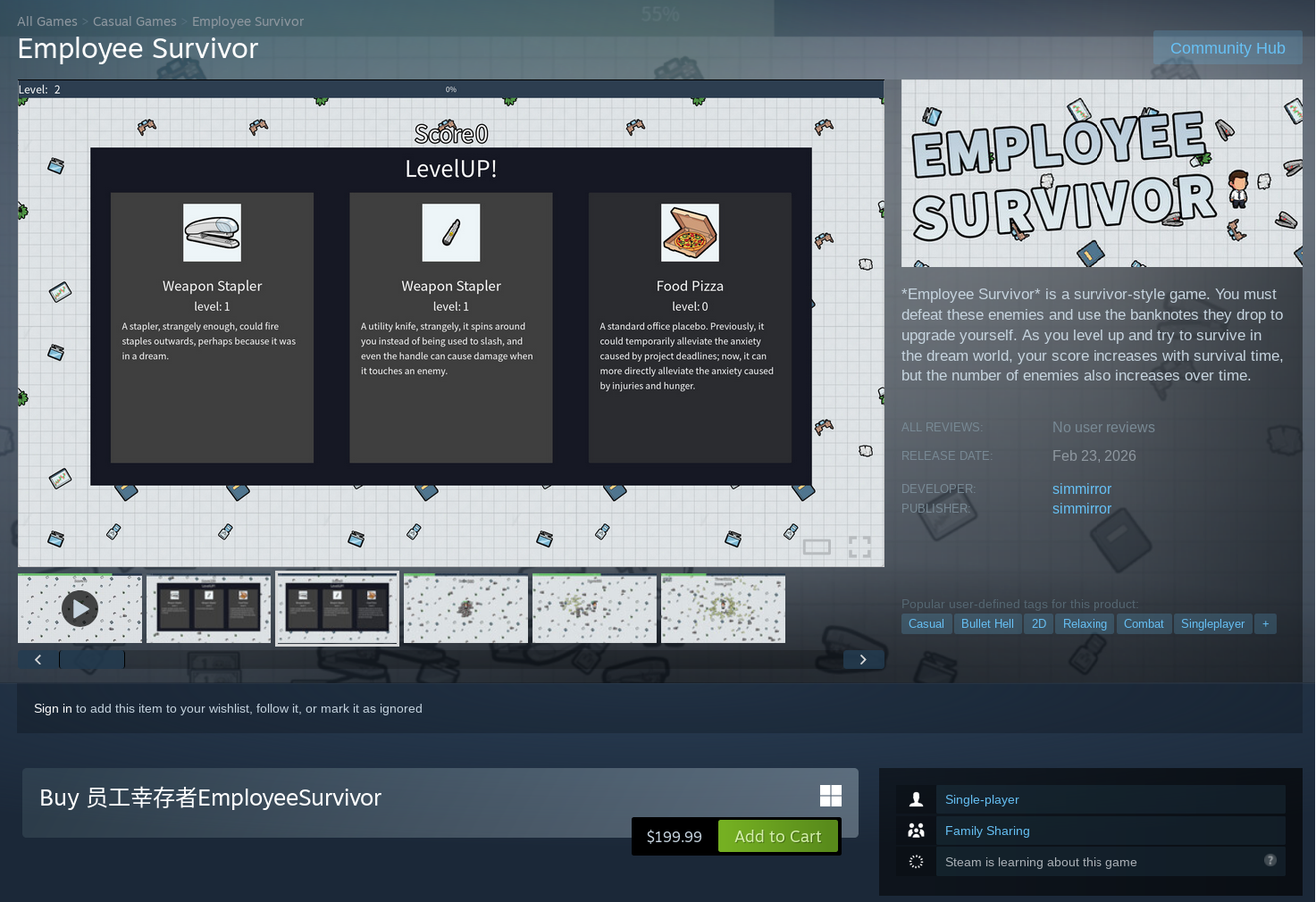Select the Singleplayer tag
The image size is (1316, 902).
[x=1212, y=623]
